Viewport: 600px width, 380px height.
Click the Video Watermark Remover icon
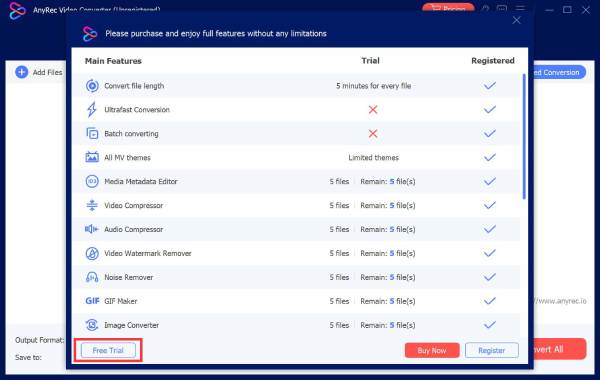tap(92, 253)
